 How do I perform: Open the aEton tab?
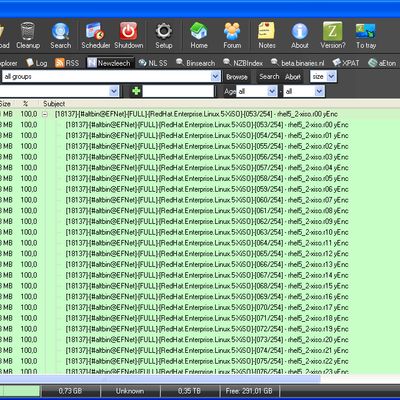click(x=382, y=63)
